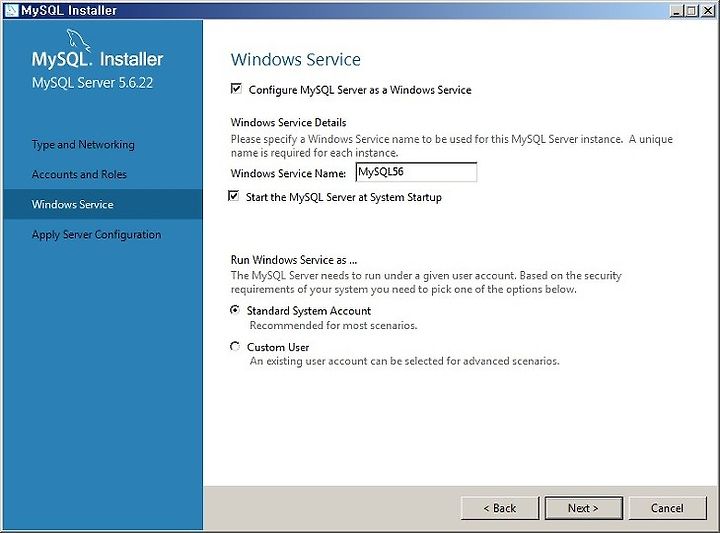Image resolution: width=720 pixels, height=533 pixels.
Task: Click the Windows Service Details label
Action: (288, 123)
